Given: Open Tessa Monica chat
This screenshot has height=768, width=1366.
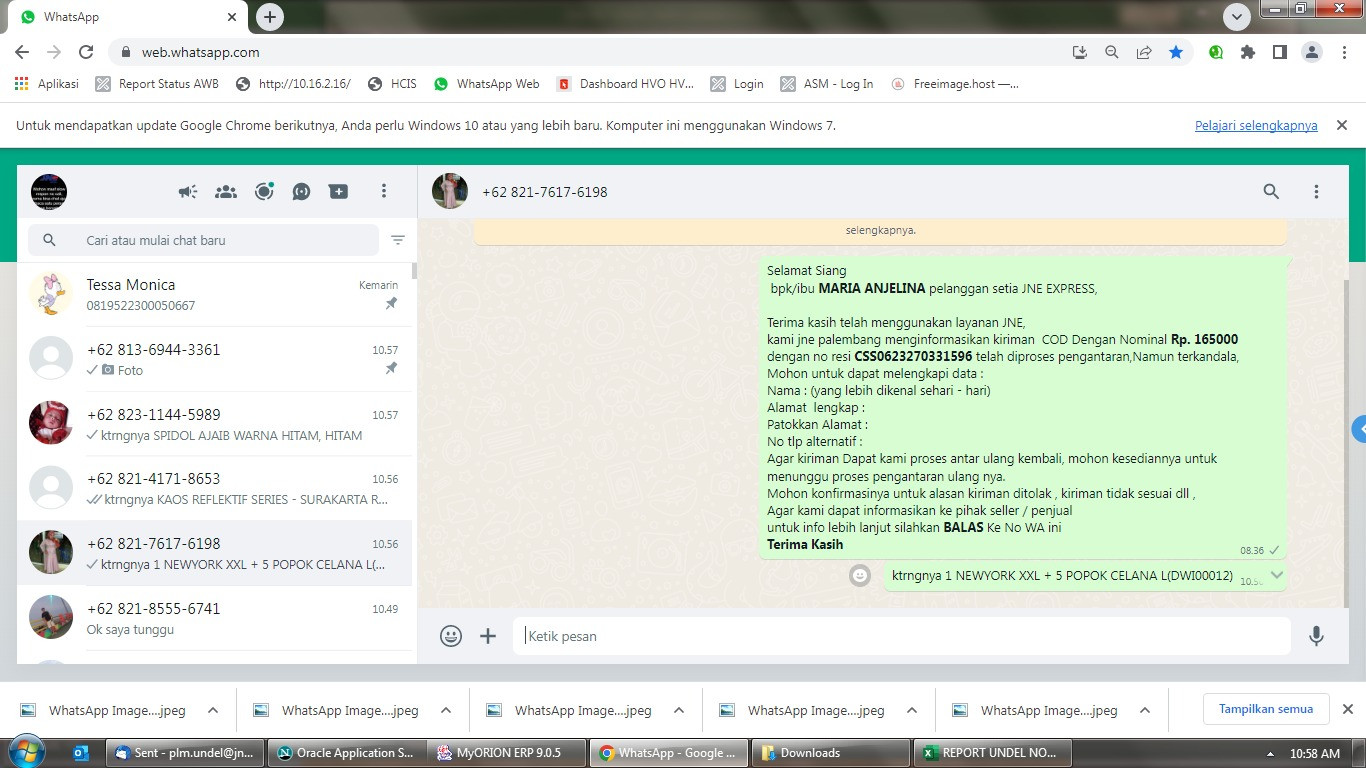Looking at the screenshot, I should tap(217, 294).
